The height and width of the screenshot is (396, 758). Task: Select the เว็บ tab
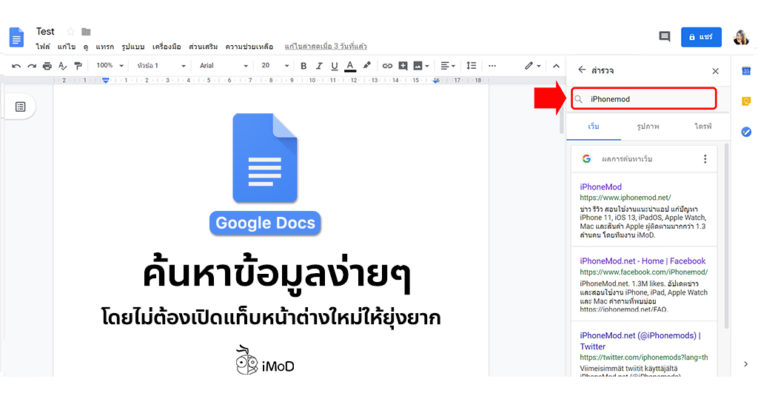tap(594, 127)
